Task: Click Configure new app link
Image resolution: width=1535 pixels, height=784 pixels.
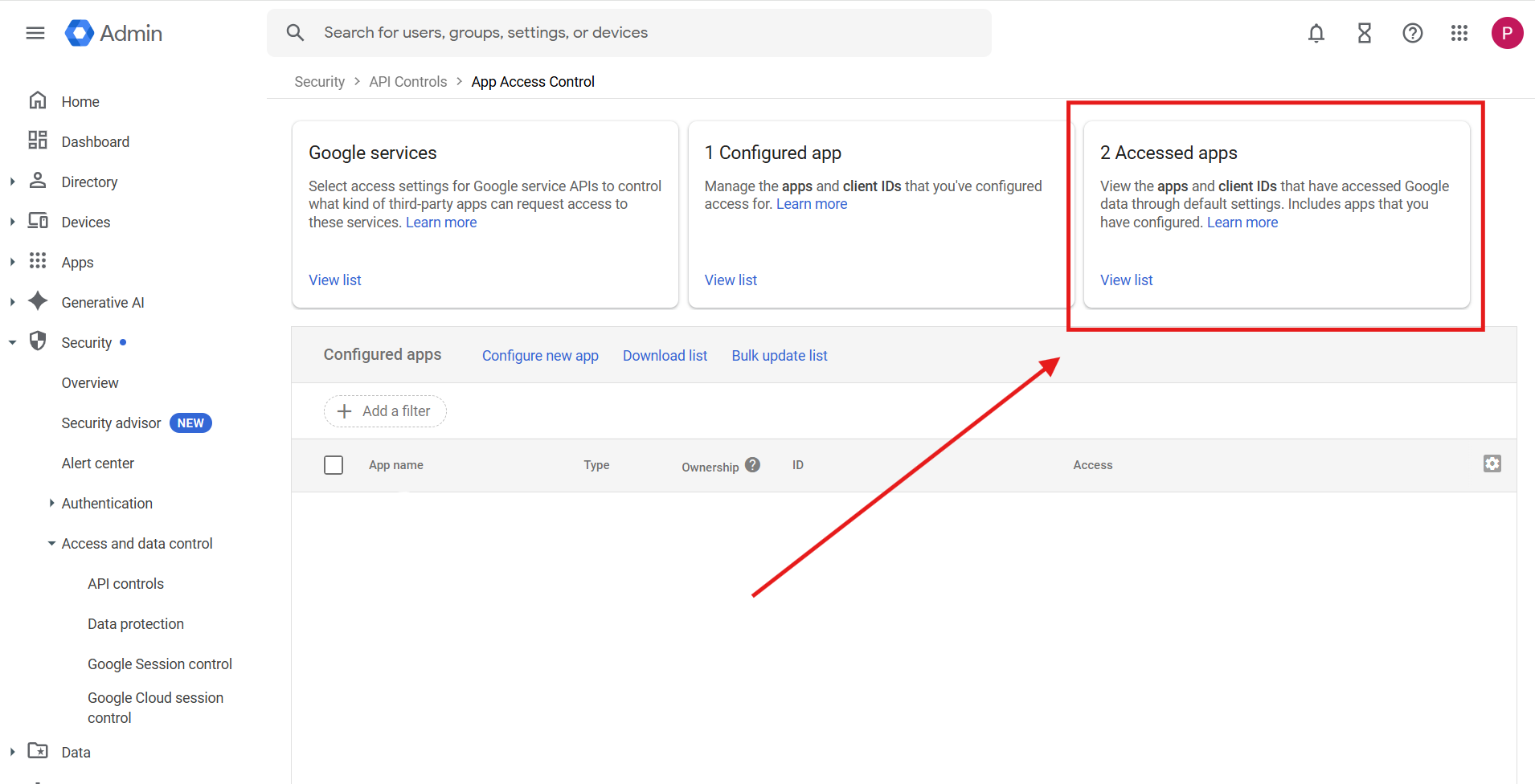Action: pos(540,356)
